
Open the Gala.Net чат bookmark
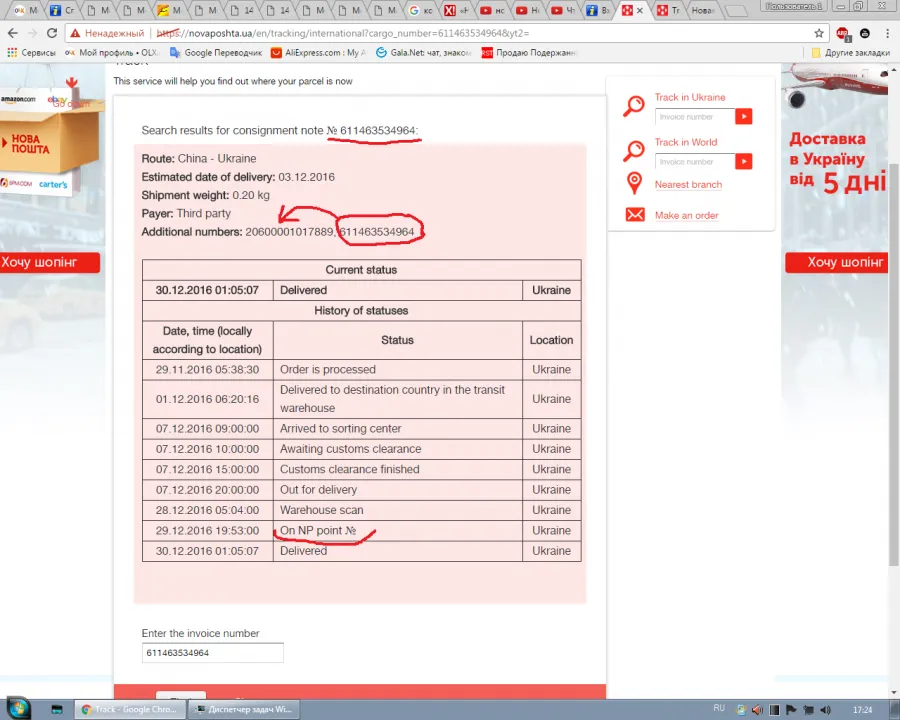(424, 52)
